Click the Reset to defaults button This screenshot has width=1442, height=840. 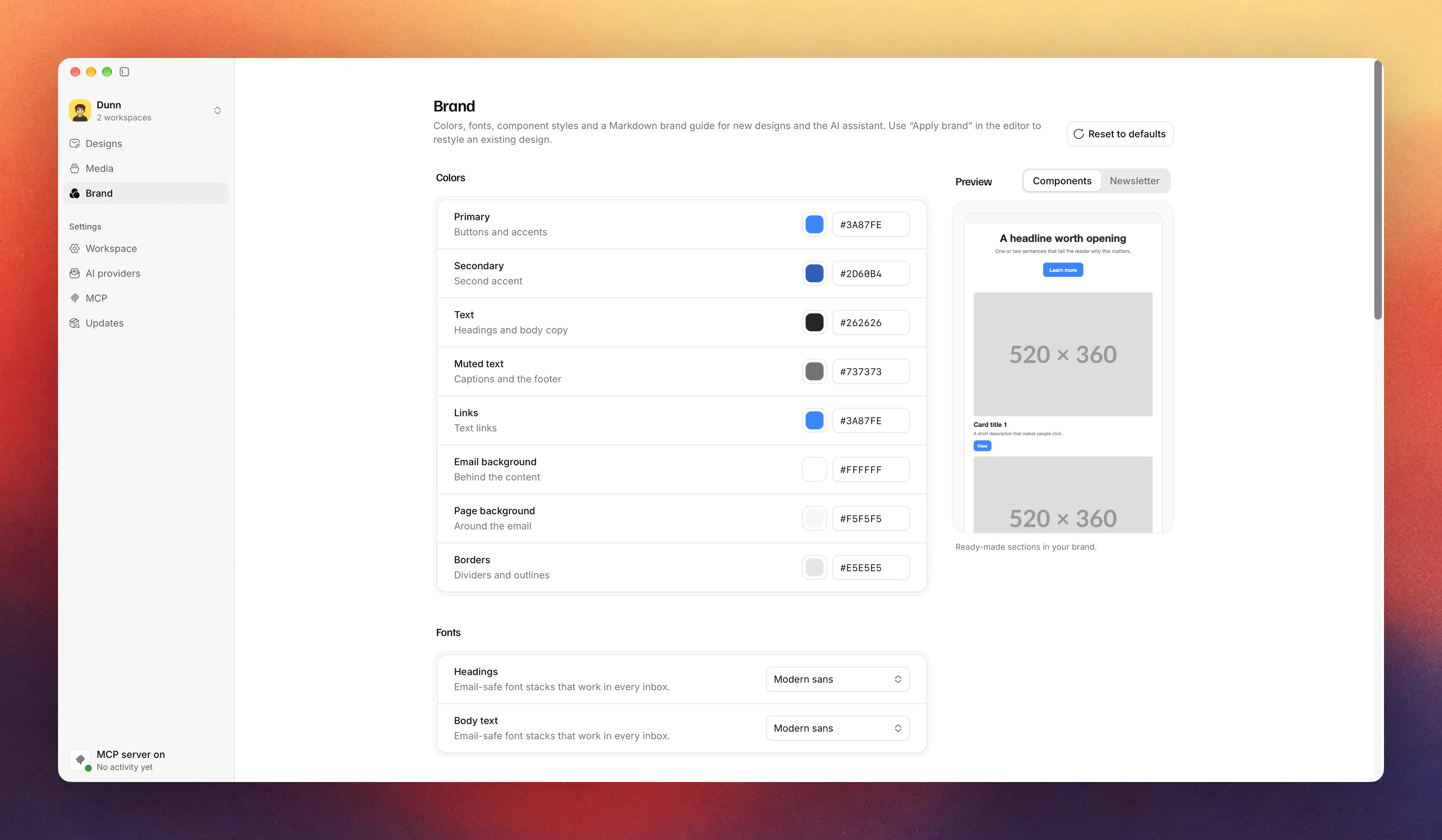tap(1120, 134)
